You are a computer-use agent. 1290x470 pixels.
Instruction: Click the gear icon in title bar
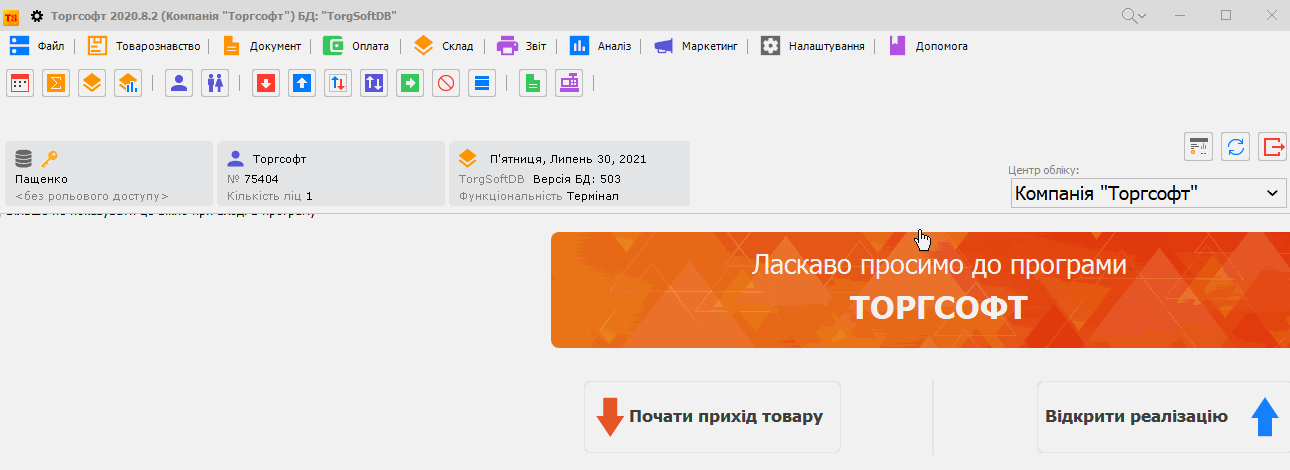pyautogui.click(x=37, y=16)
